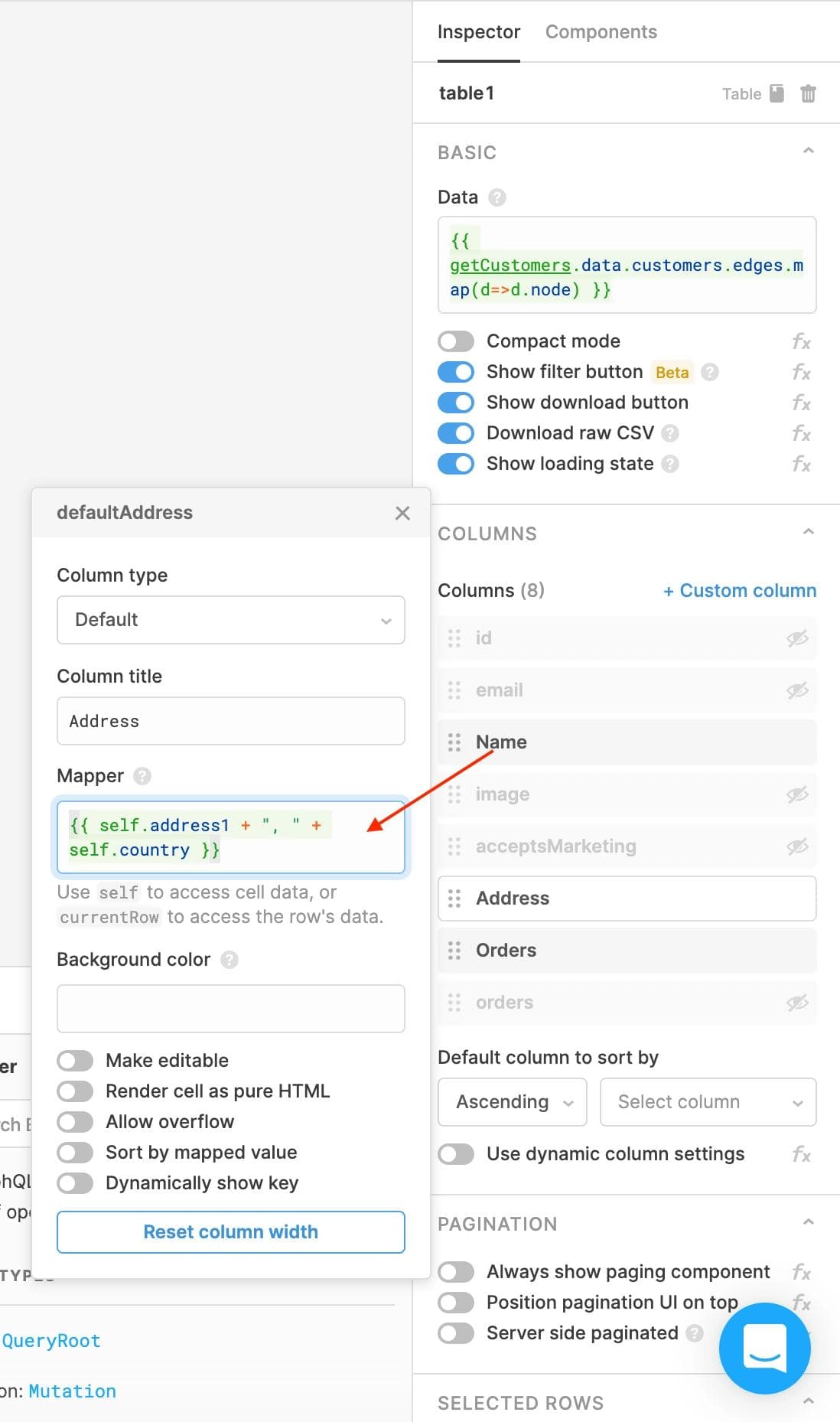Close the defaultAddress popup
840x1422 pixels.
click(x=402, y=514)
